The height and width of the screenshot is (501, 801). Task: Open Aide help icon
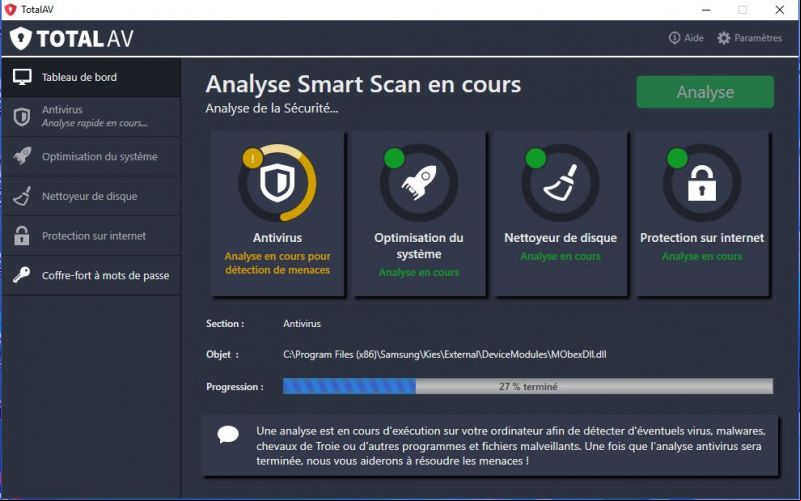click(x=674, y=38)
